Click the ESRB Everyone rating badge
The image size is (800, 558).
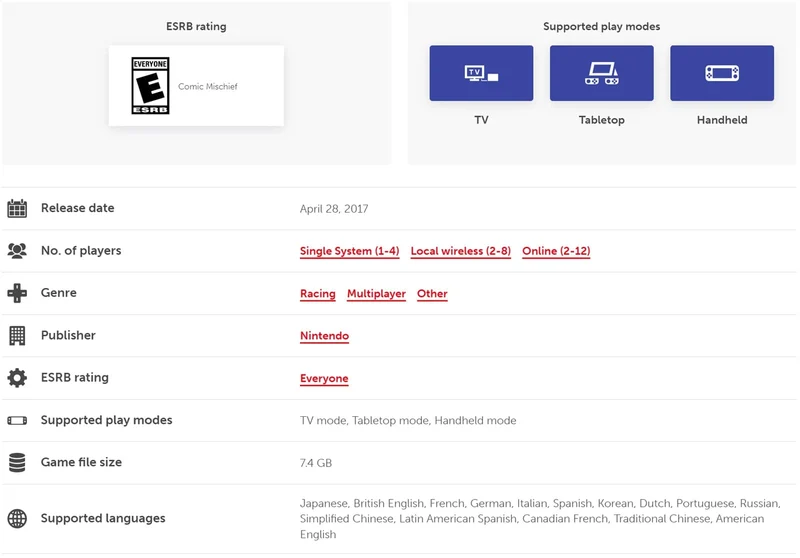150,85
